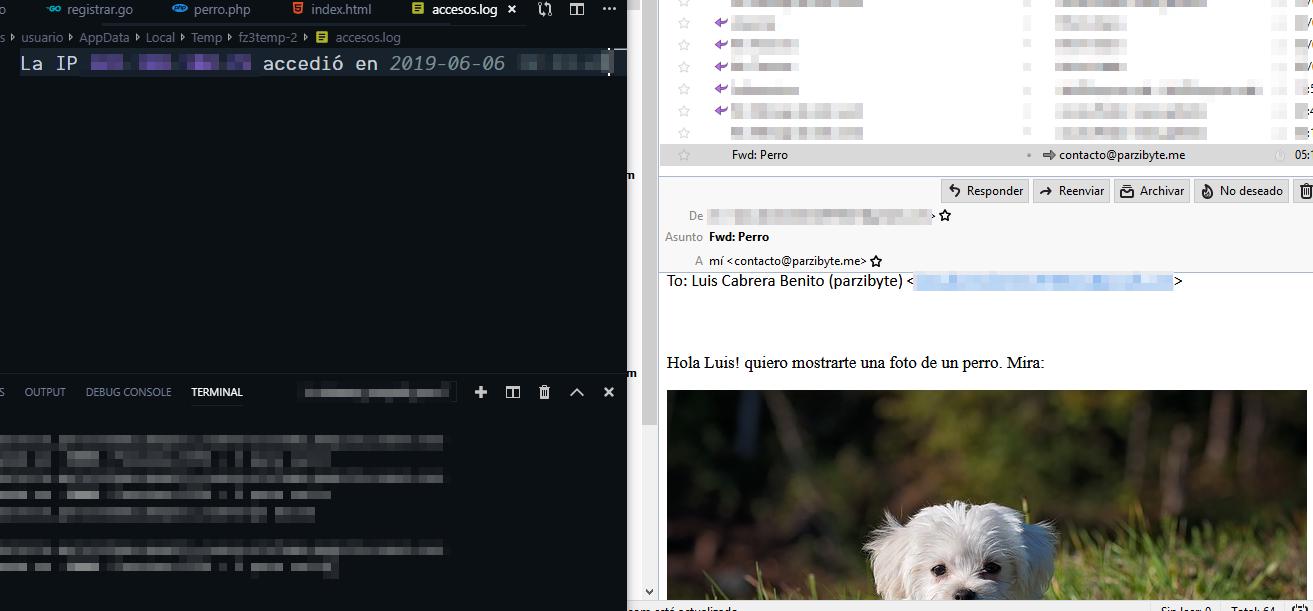This screenshot has width=1313, height=611.
Task: Click Responder to reply to the email
Action: point(985,191)
